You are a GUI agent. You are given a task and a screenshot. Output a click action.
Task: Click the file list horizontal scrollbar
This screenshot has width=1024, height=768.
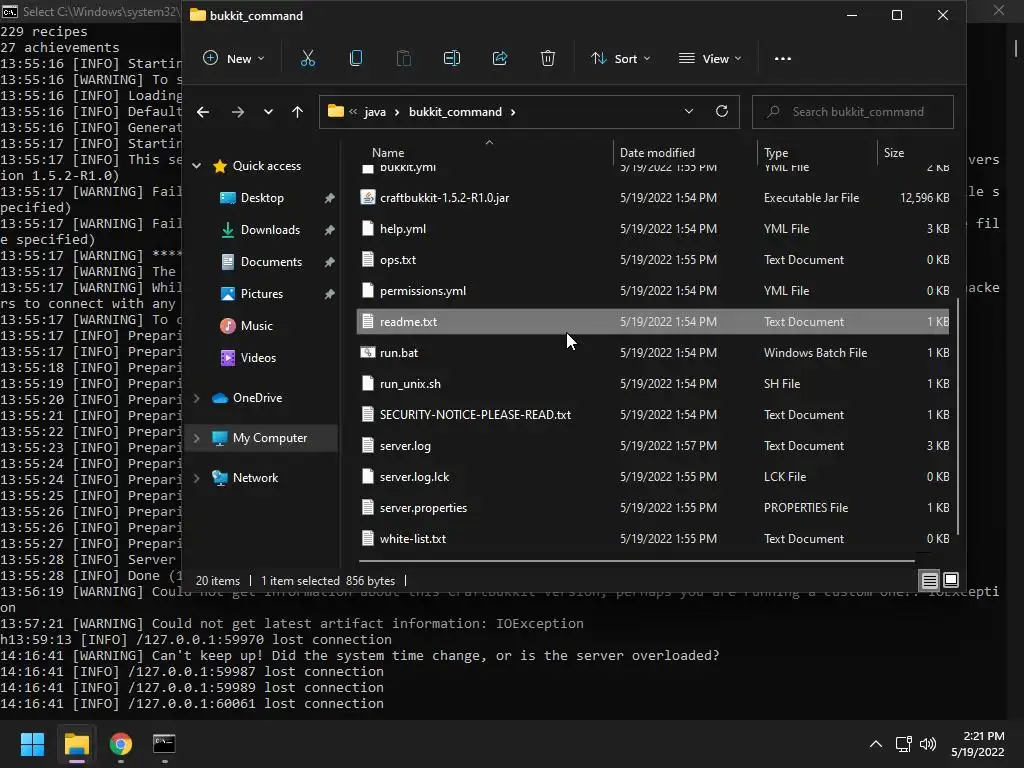point(636,560)
